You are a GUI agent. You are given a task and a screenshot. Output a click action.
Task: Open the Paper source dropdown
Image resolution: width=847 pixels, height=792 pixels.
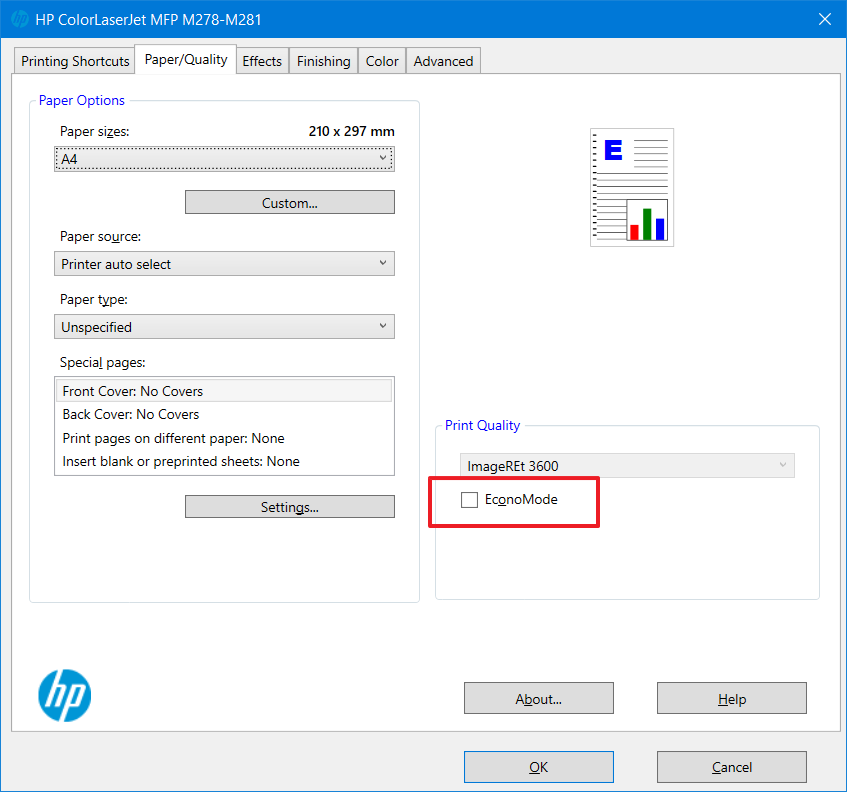224,264
